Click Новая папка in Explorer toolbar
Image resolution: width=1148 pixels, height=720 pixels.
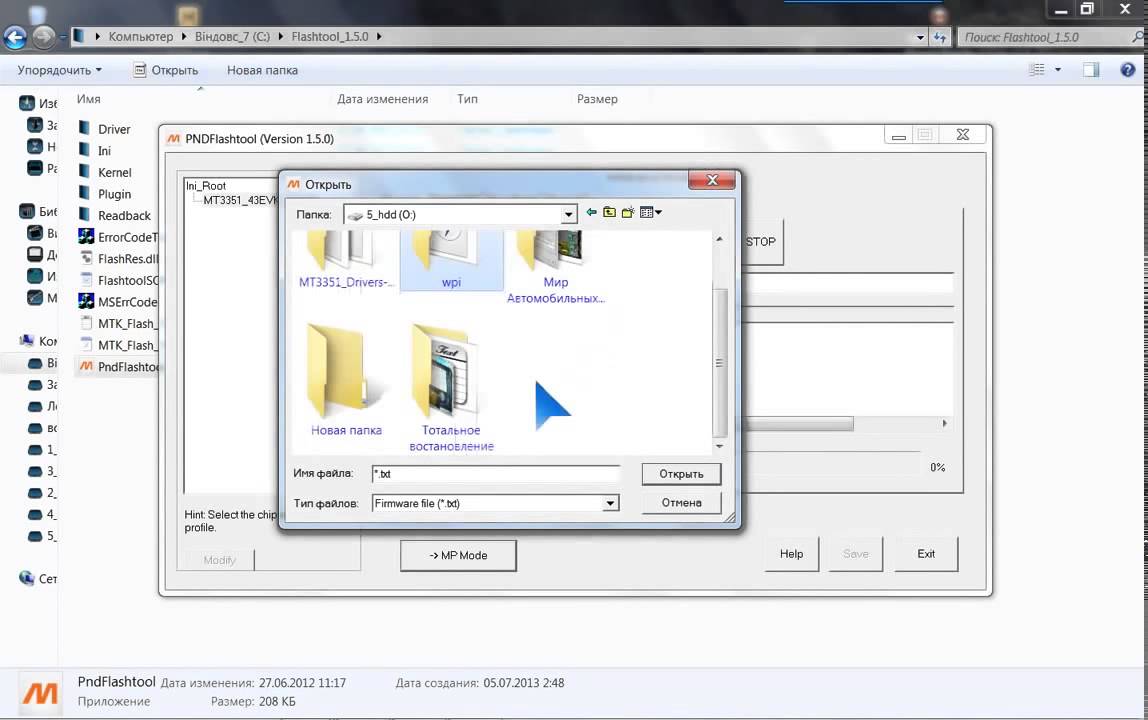coord(262,70)
